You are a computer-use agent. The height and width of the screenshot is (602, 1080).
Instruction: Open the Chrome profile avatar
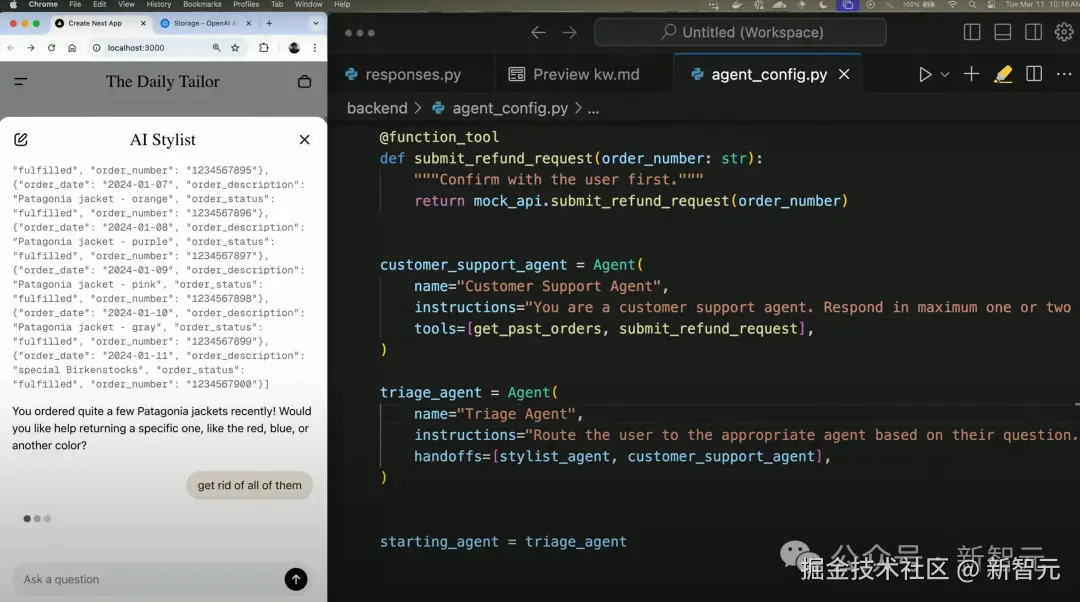point(294,48)
